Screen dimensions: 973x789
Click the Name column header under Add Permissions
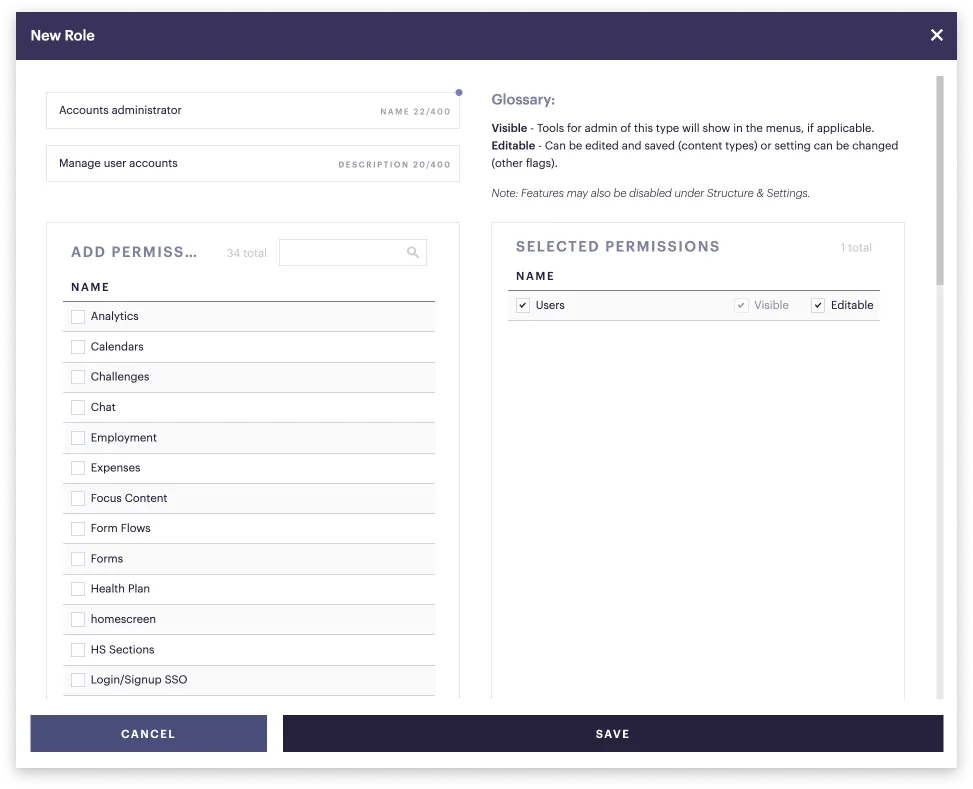point(90,287)
